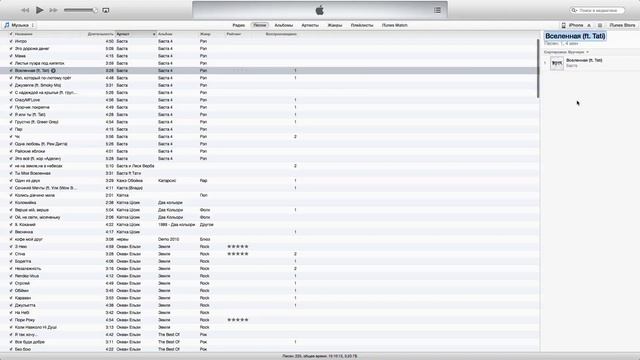Open the Up Next list icon

pyautogui.click(x=437, y=10)
